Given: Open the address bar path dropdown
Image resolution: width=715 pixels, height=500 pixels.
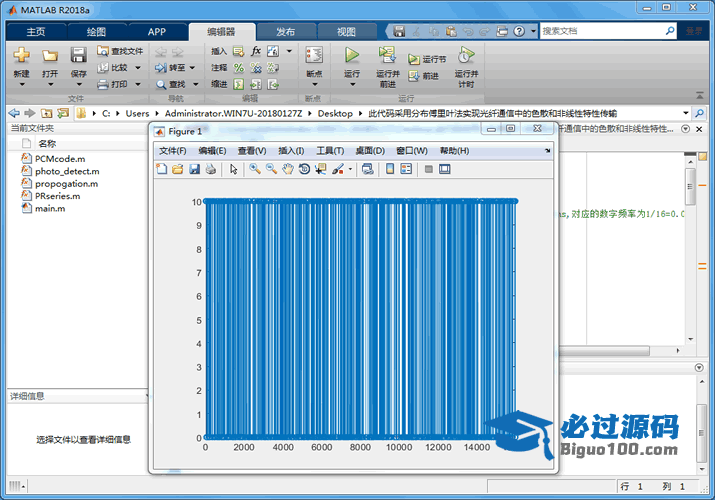Looking at the screenshot, I should (685, 113).
